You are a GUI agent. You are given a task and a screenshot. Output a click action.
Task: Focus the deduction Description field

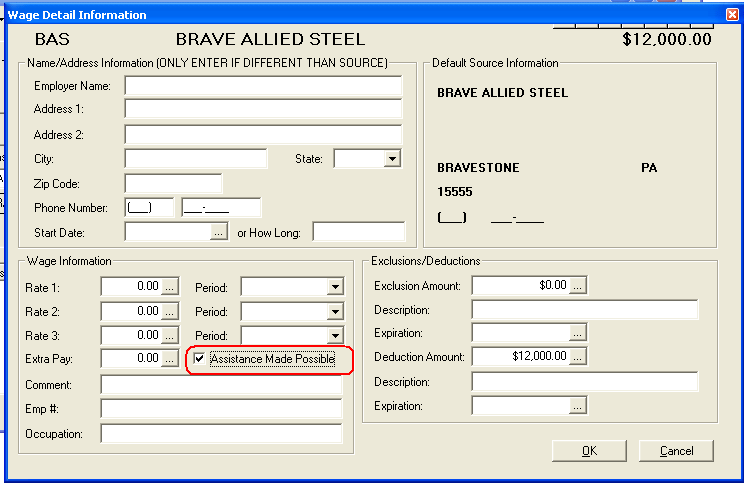585,381
